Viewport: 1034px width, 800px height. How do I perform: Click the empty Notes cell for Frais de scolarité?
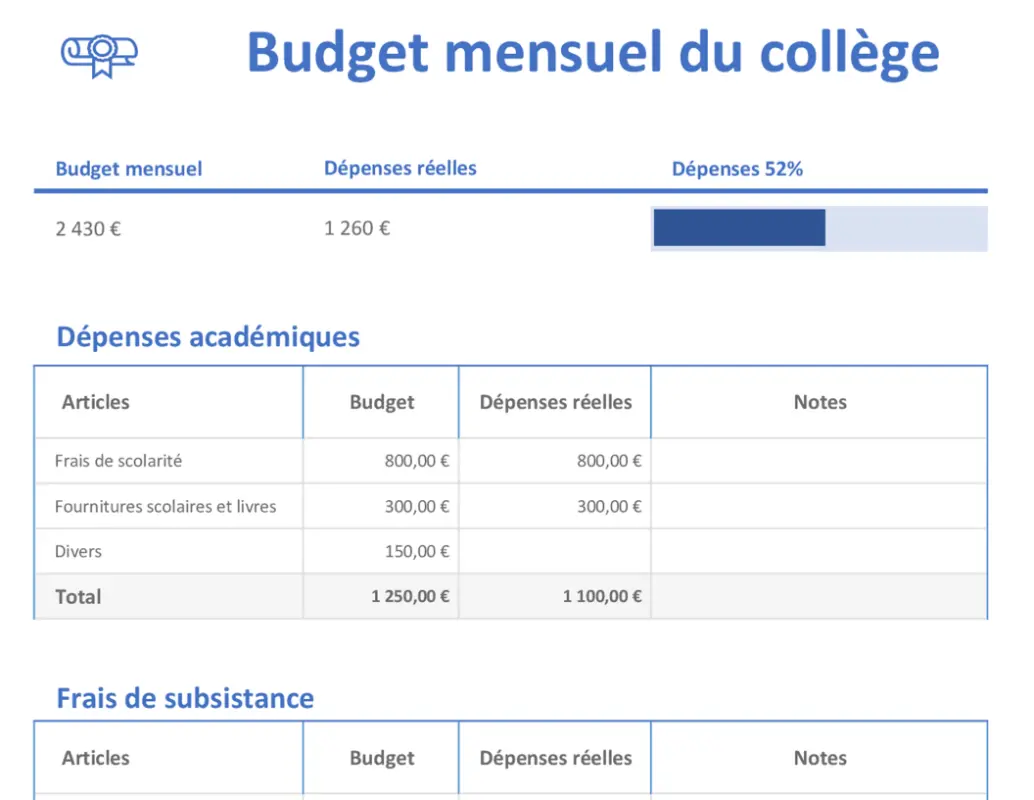coord(819,461)
